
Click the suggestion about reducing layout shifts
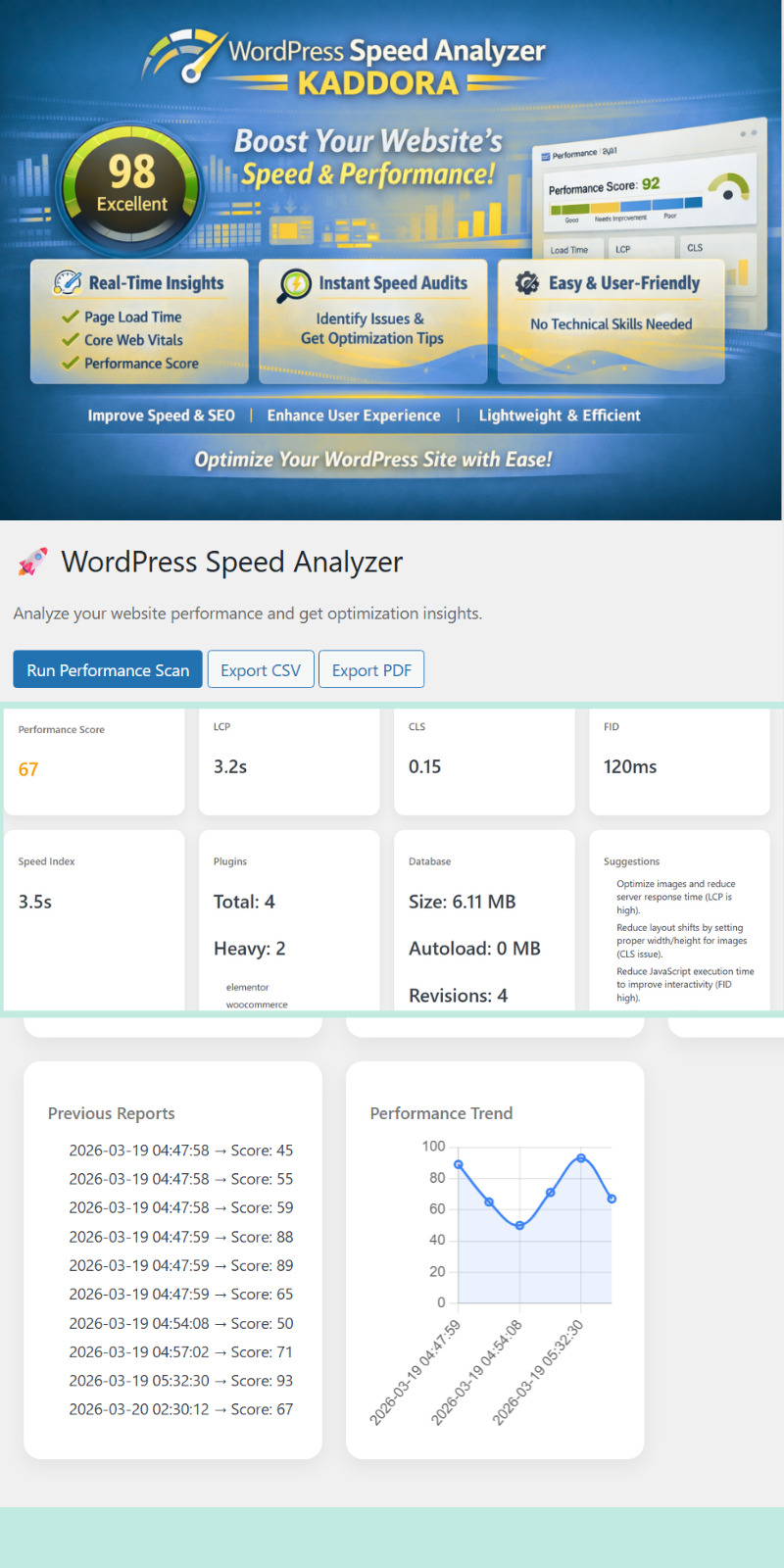[x=682, y=941]
